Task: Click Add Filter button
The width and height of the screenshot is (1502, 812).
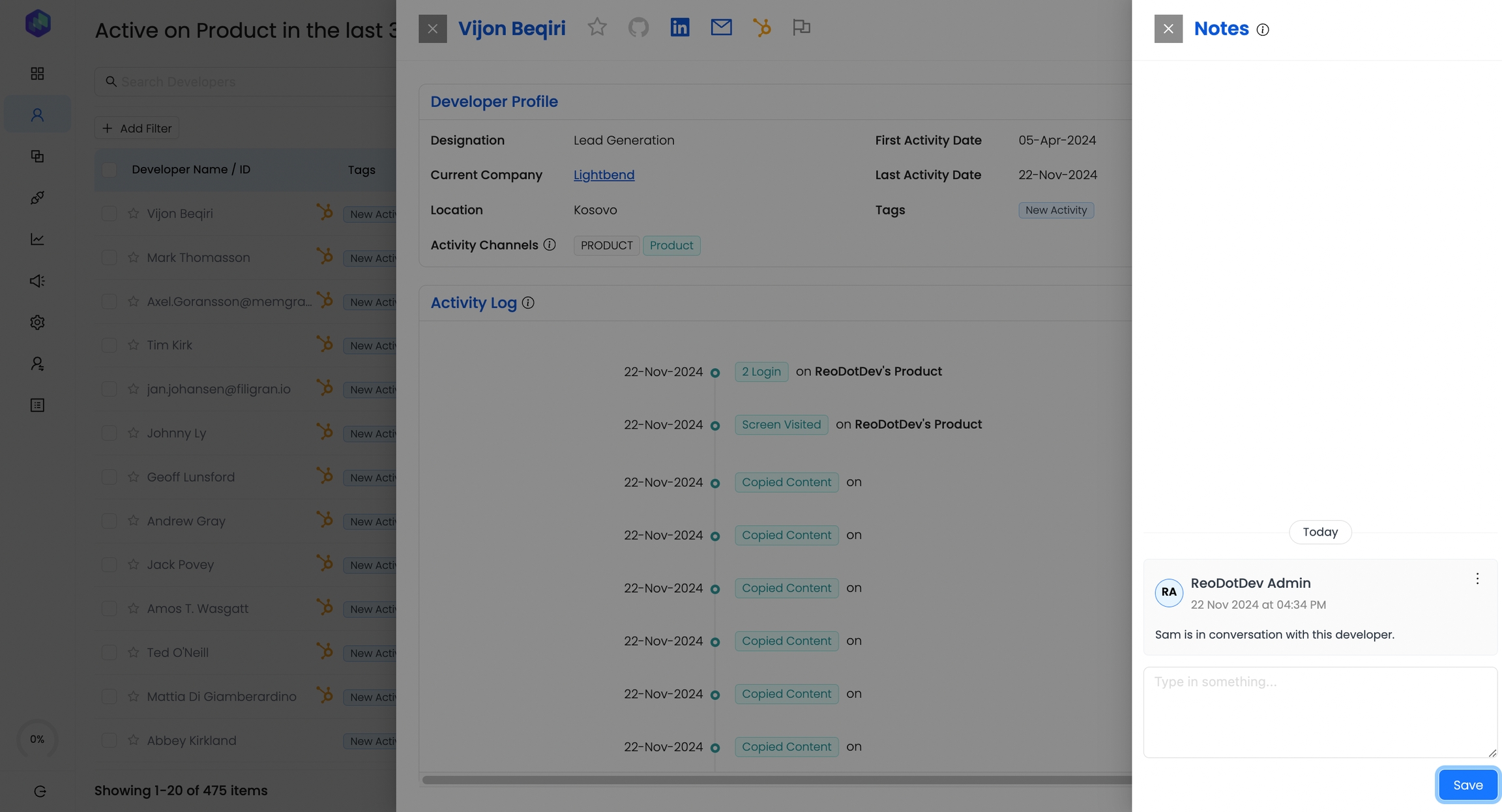Action: pos(137,128)
